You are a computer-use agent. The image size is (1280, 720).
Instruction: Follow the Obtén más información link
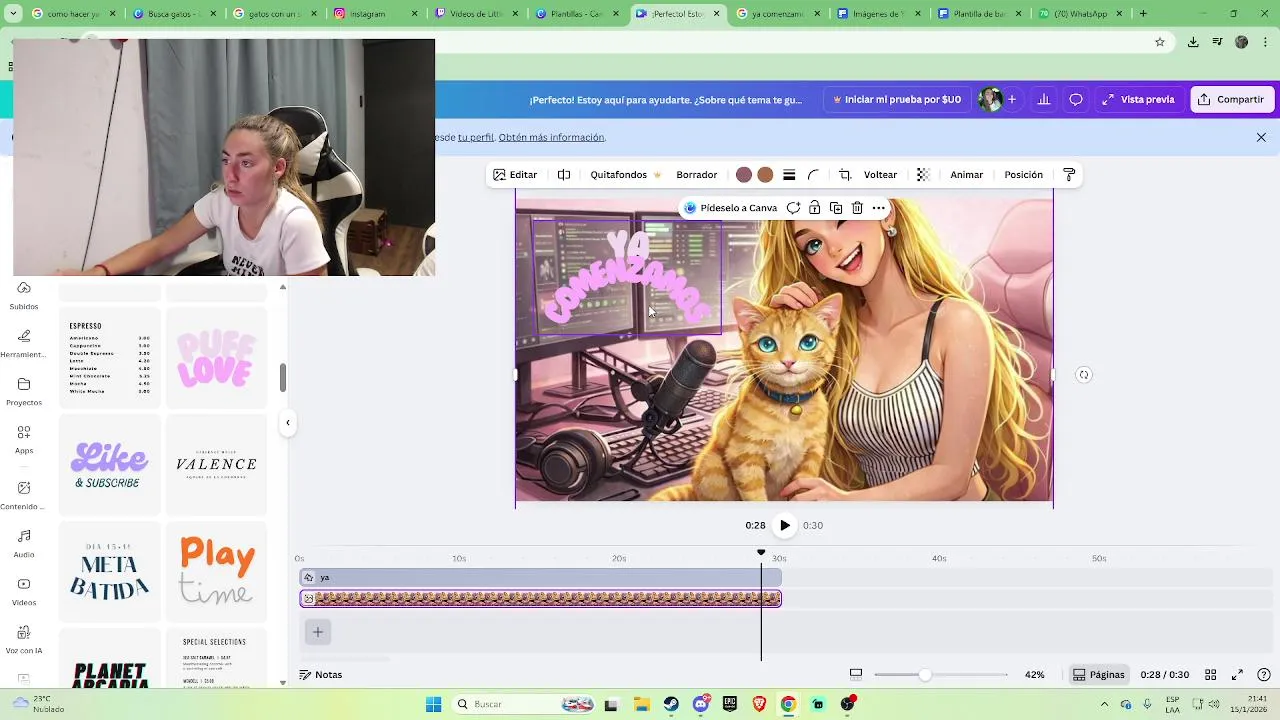[552, 137]
